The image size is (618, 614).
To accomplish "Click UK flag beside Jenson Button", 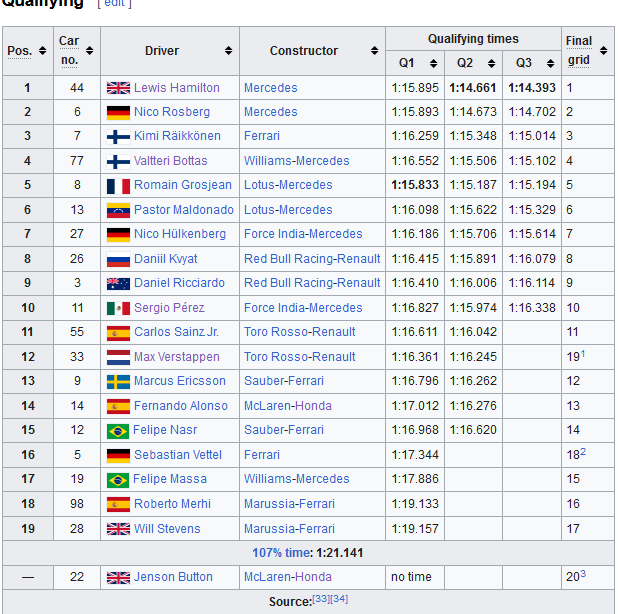I will coord(118,577).
